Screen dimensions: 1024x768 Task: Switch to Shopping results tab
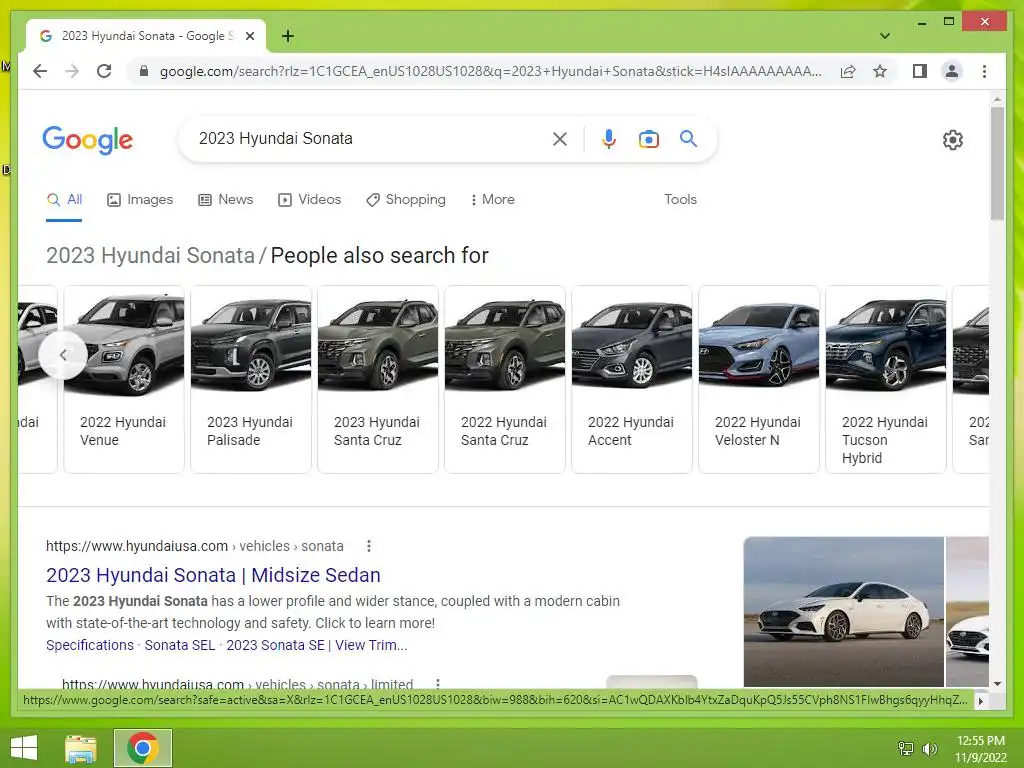click(x=406, y=200)
